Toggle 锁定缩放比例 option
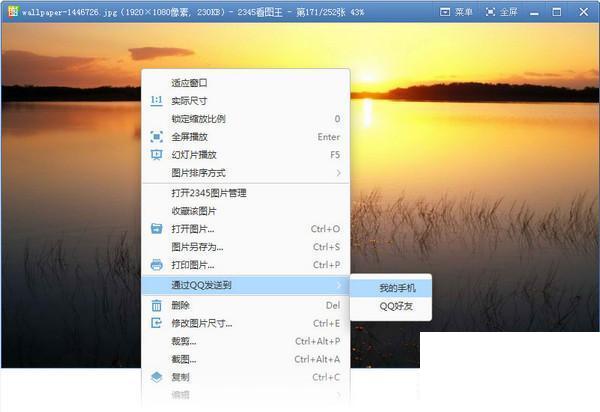This screenshot has height=412, width=600. [245, 119]
